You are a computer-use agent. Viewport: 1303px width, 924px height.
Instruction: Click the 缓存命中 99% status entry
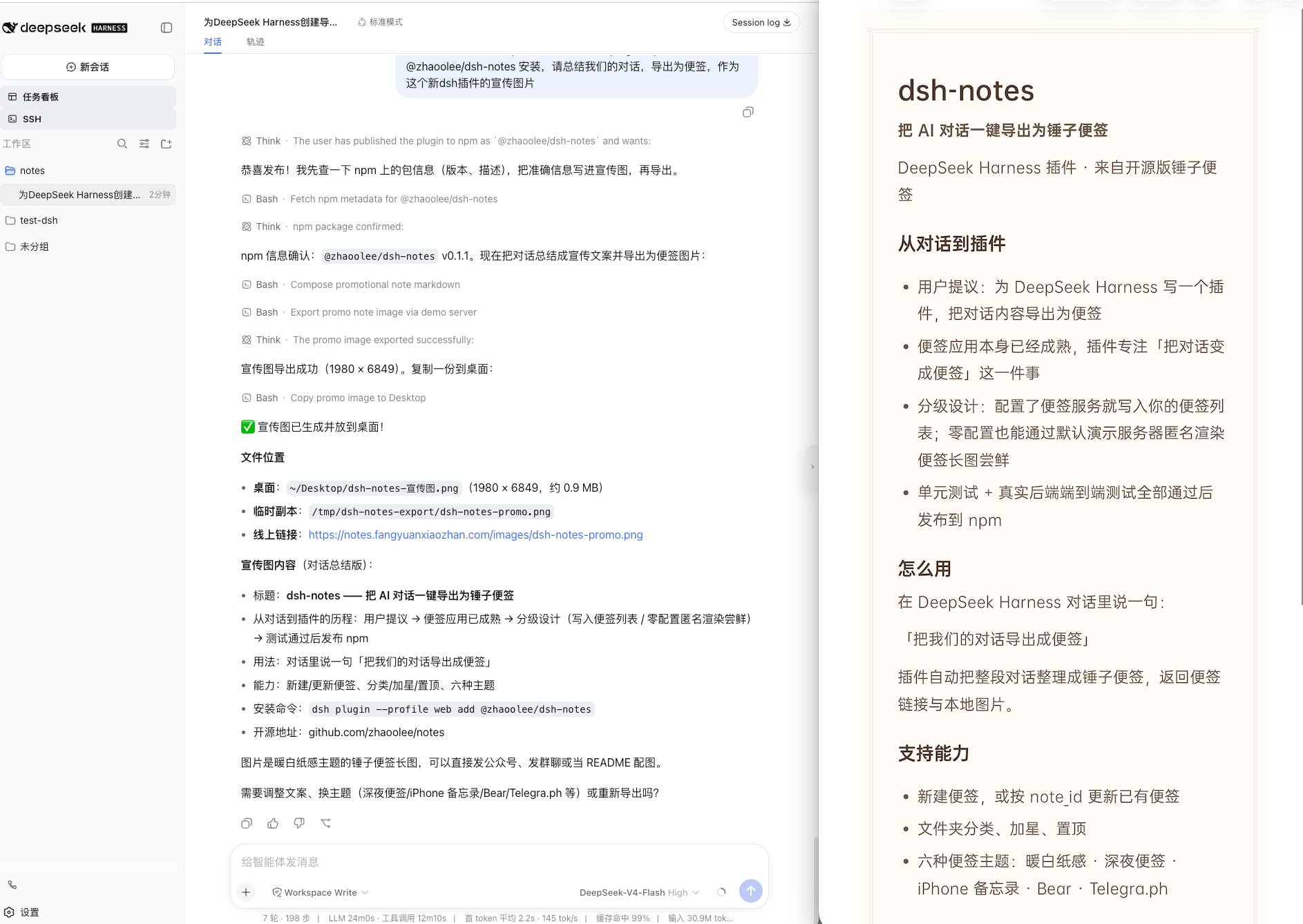click(622, 918)
